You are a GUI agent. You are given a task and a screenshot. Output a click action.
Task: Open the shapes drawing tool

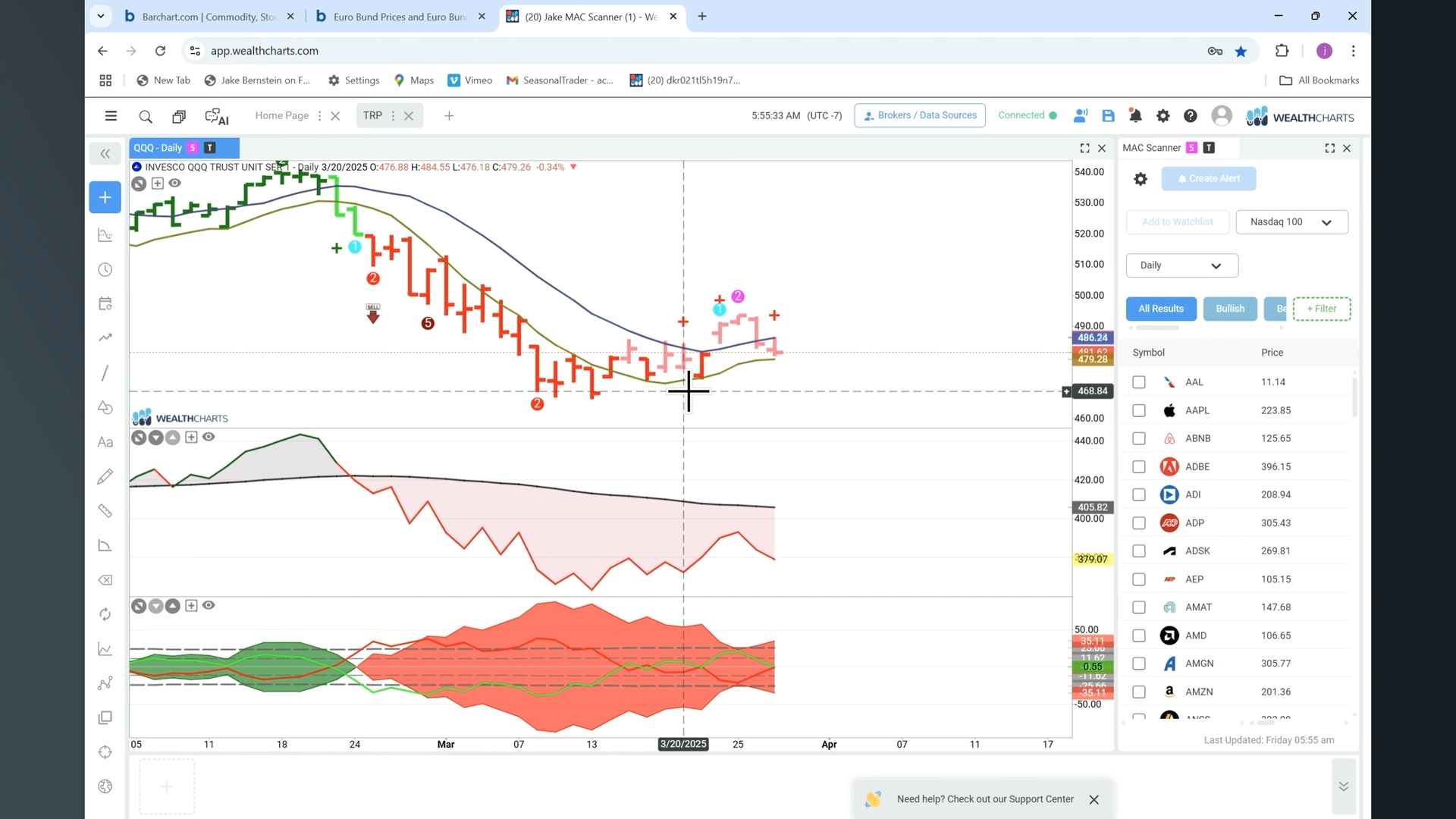click(x=105, y=407)
